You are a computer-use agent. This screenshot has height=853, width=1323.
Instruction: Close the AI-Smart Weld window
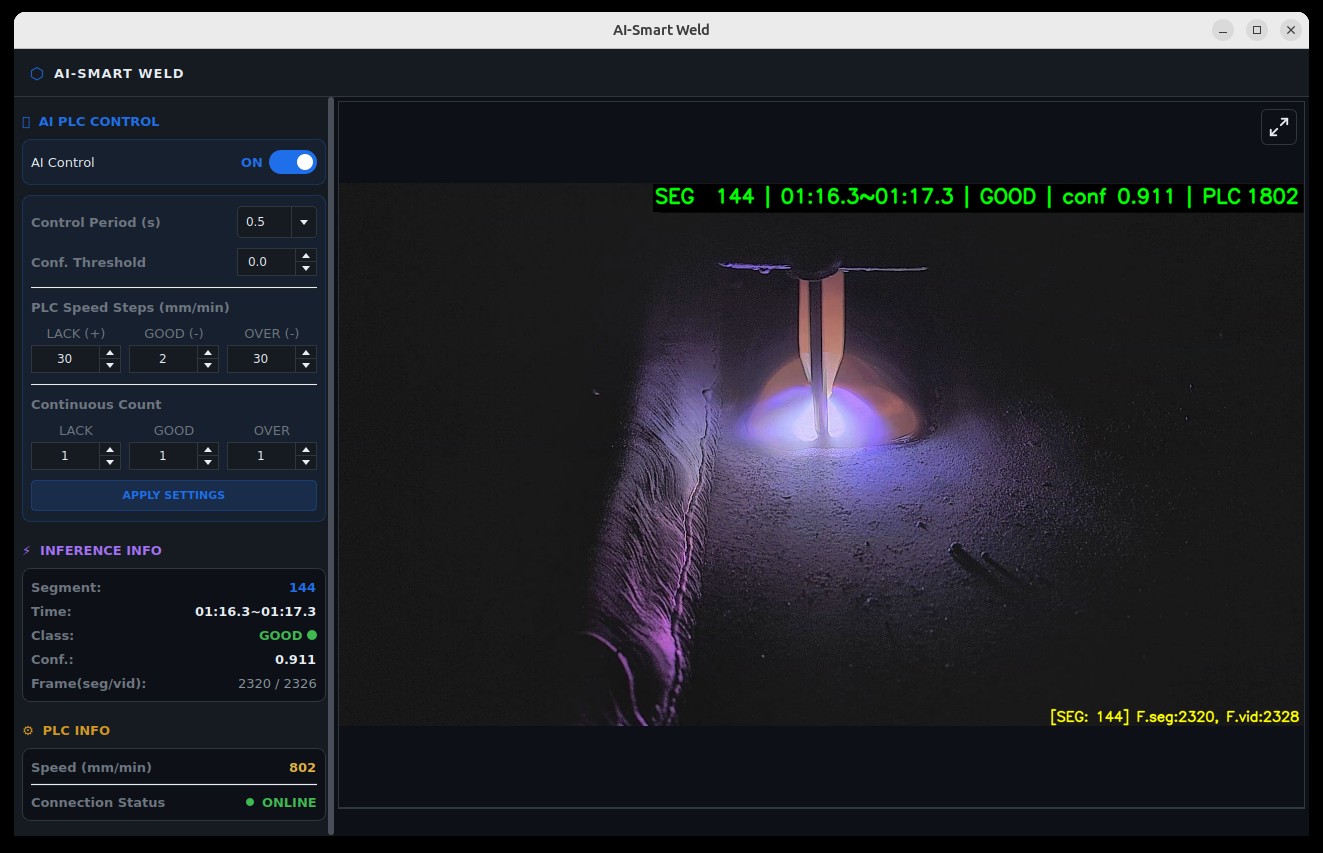pos(1291,30)
